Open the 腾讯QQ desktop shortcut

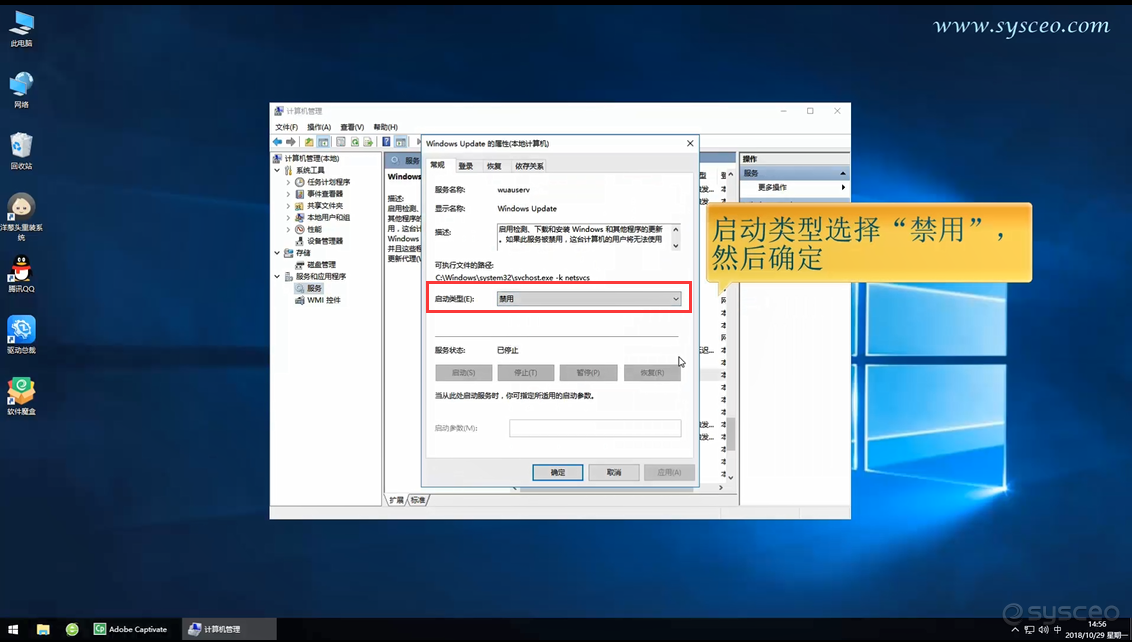22,274
